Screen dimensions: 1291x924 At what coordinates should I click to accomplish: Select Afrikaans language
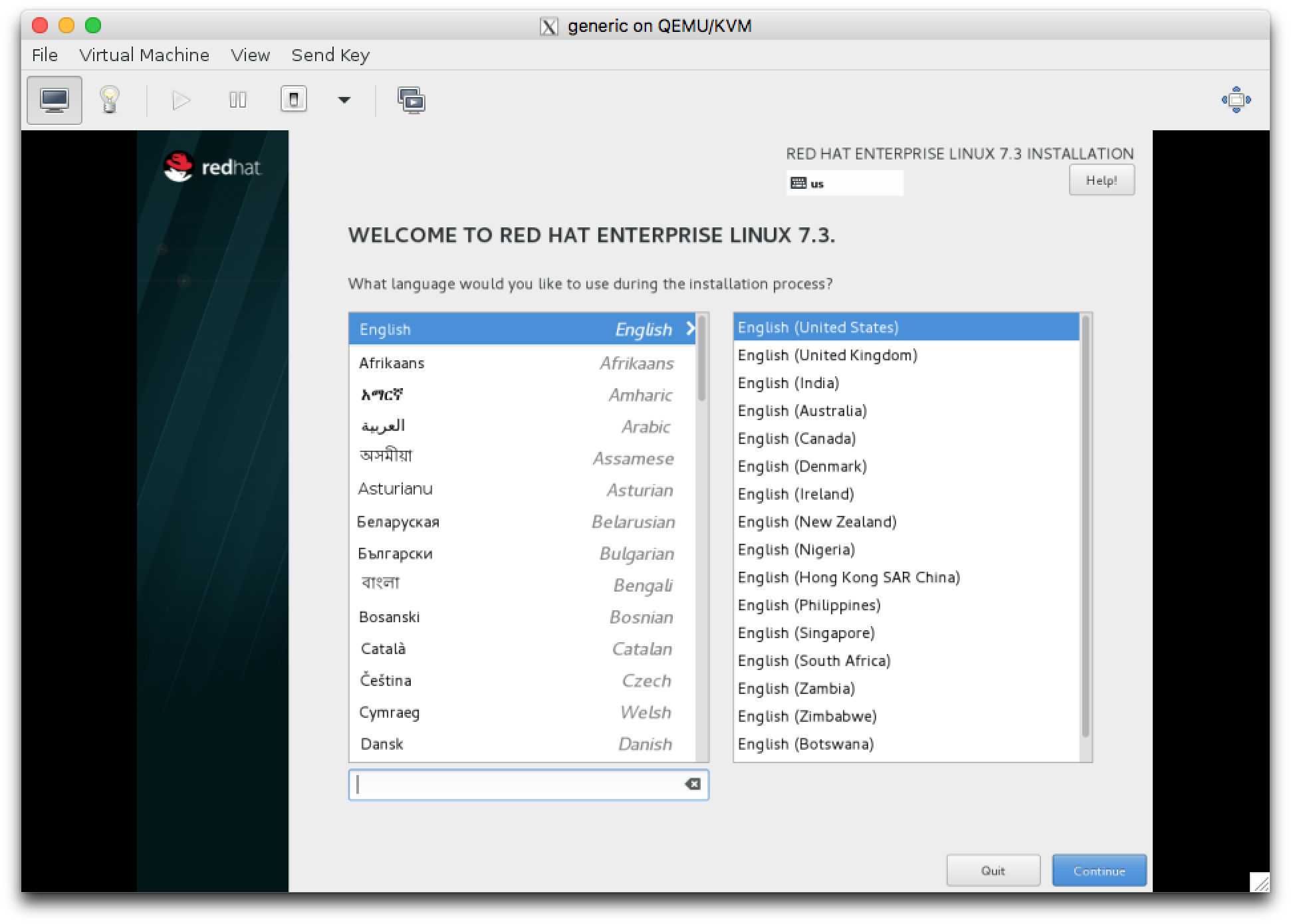tap(522, 363)
